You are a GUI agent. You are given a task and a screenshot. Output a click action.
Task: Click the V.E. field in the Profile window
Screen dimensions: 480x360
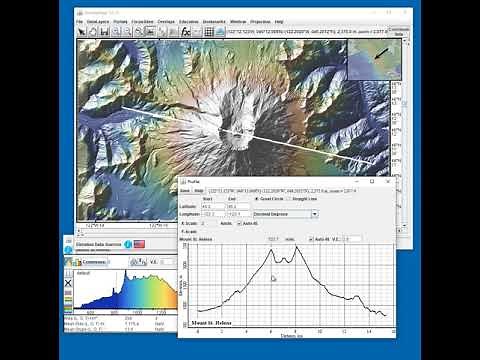[x=351, y=239]
